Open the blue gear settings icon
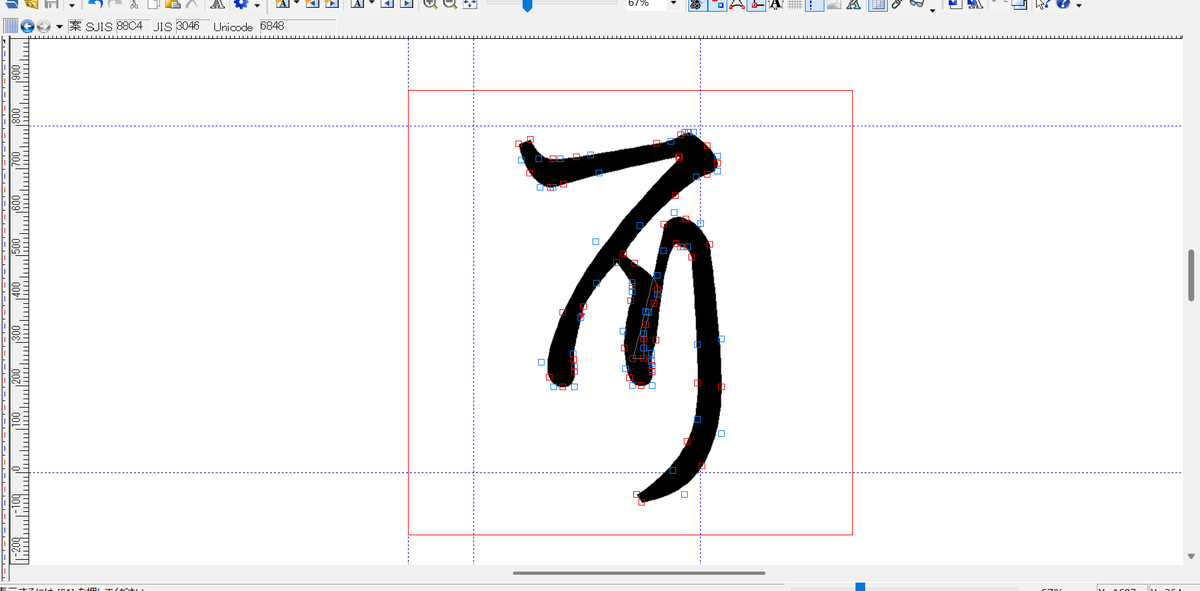 (x=241, y=4)
